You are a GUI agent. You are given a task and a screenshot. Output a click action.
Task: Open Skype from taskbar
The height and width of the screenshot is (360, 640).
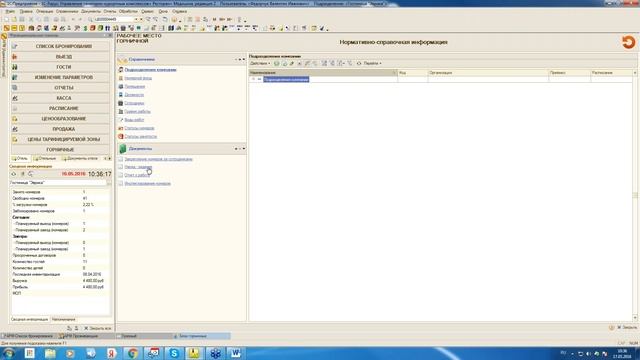coord(173,353)
